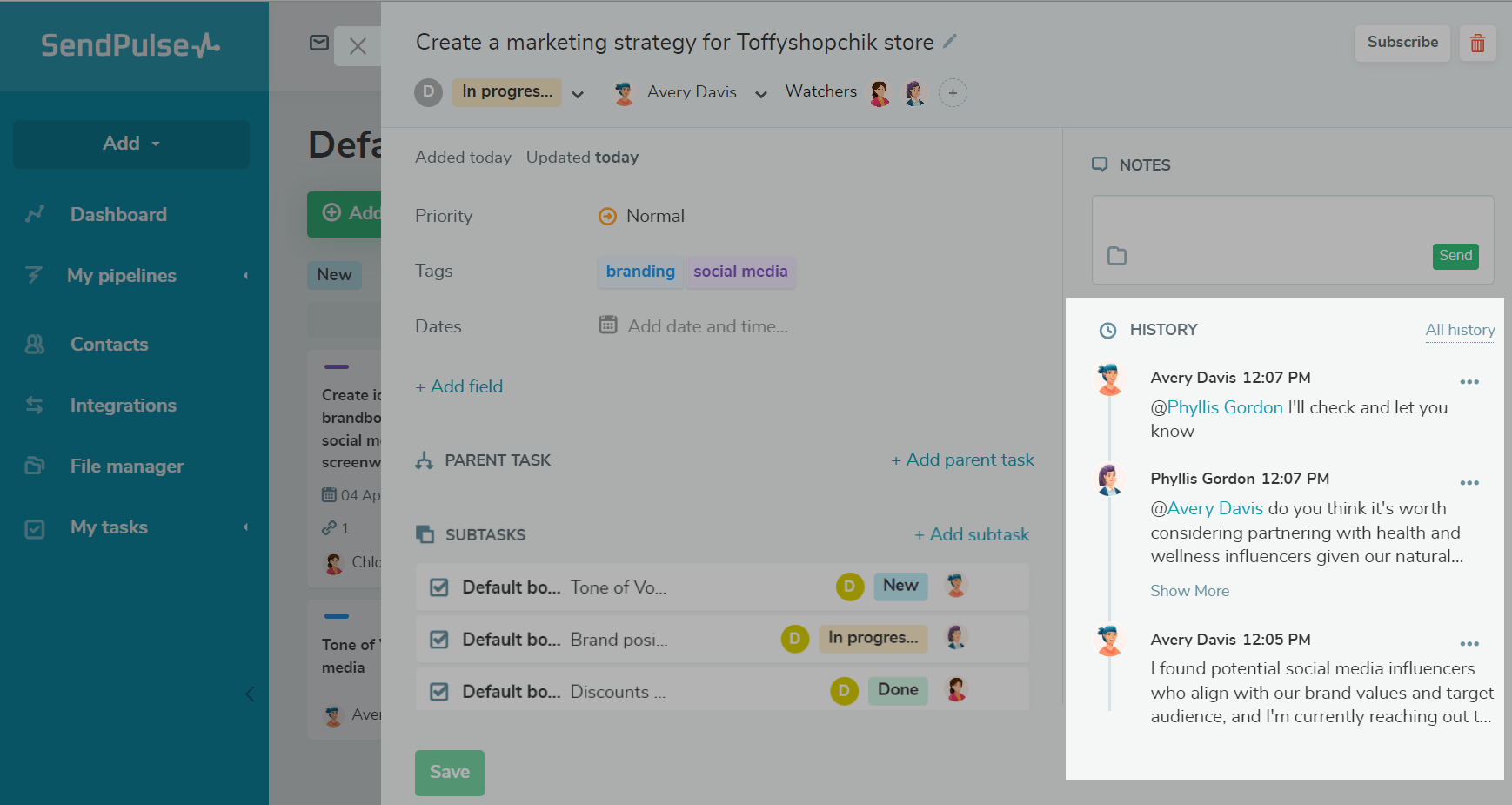Click the red trash delete icon
This screenshot has height=805, width=1512.
tap(1477, 44)
